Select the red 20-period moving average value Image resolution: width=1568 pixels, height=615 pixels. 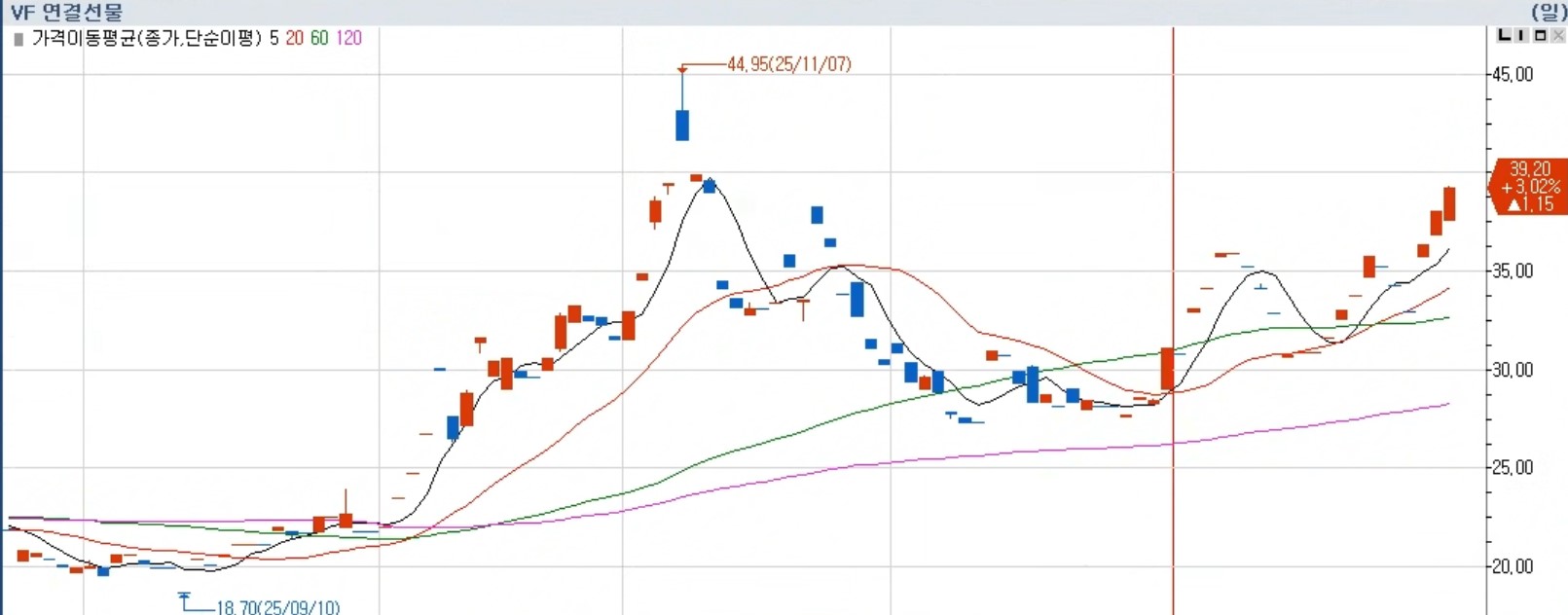pyautogui.click(x=294, y=38)
